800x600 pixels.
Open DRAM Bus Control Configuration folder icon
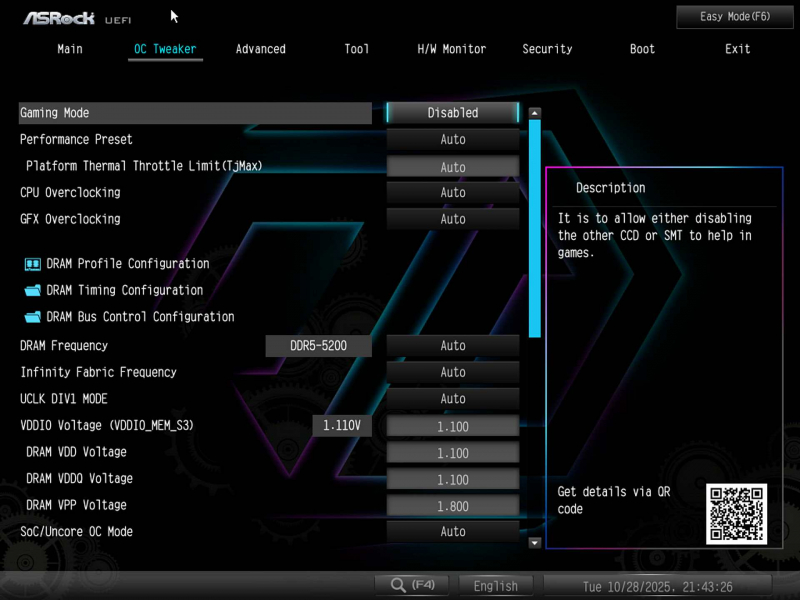coord(32,317)
